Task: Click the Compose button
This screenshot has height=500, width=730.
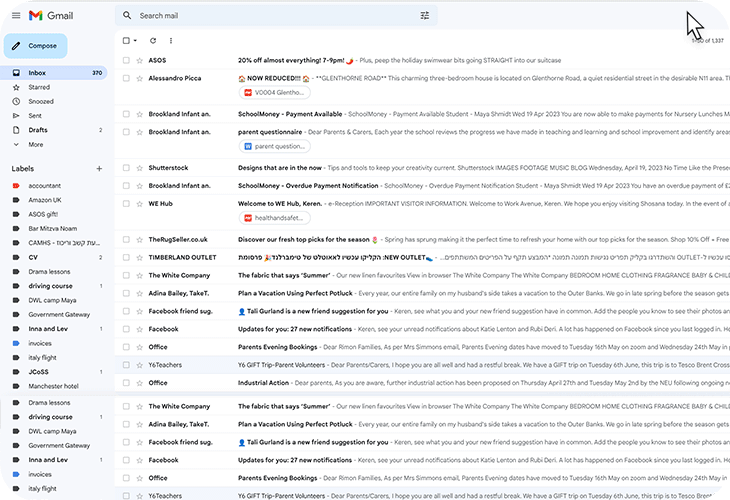Action: click(x=36, y=46)
